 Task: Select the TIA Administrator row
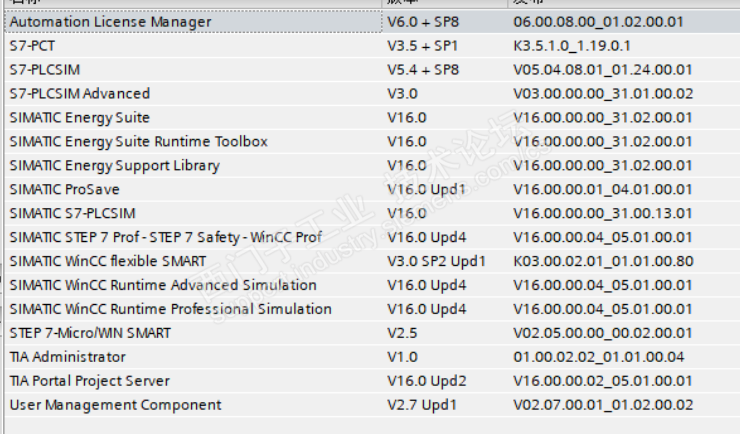point(67,357)
